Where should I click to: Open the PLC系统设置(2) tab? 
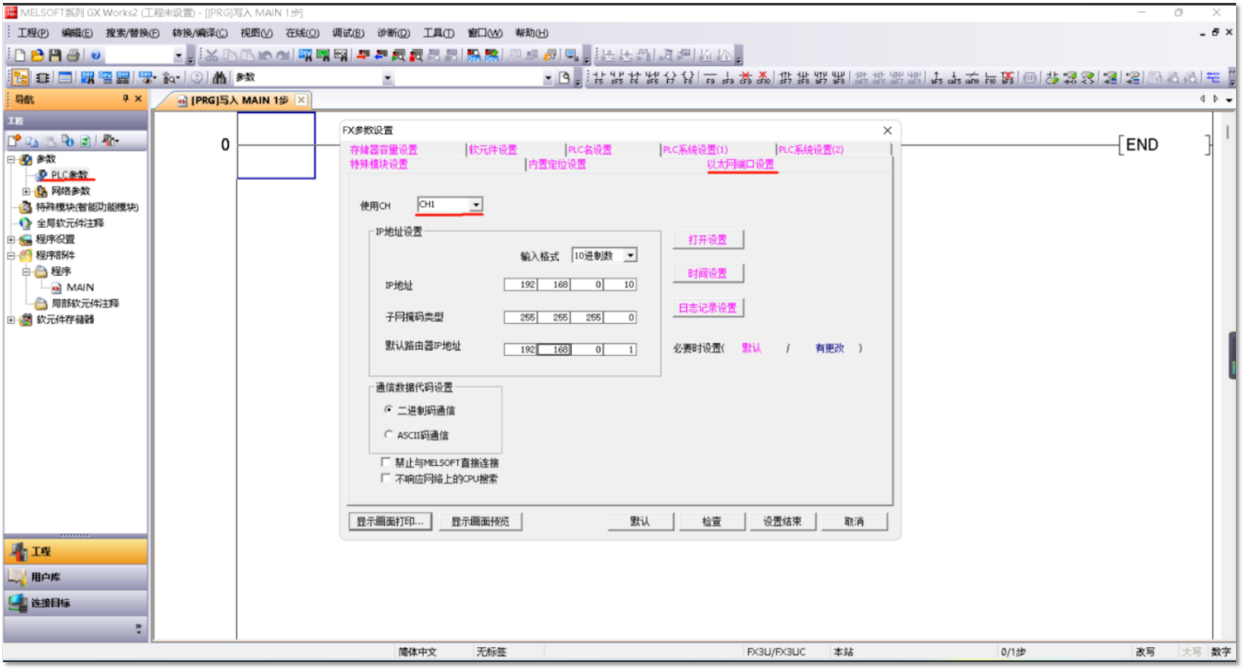pos(811,150)
